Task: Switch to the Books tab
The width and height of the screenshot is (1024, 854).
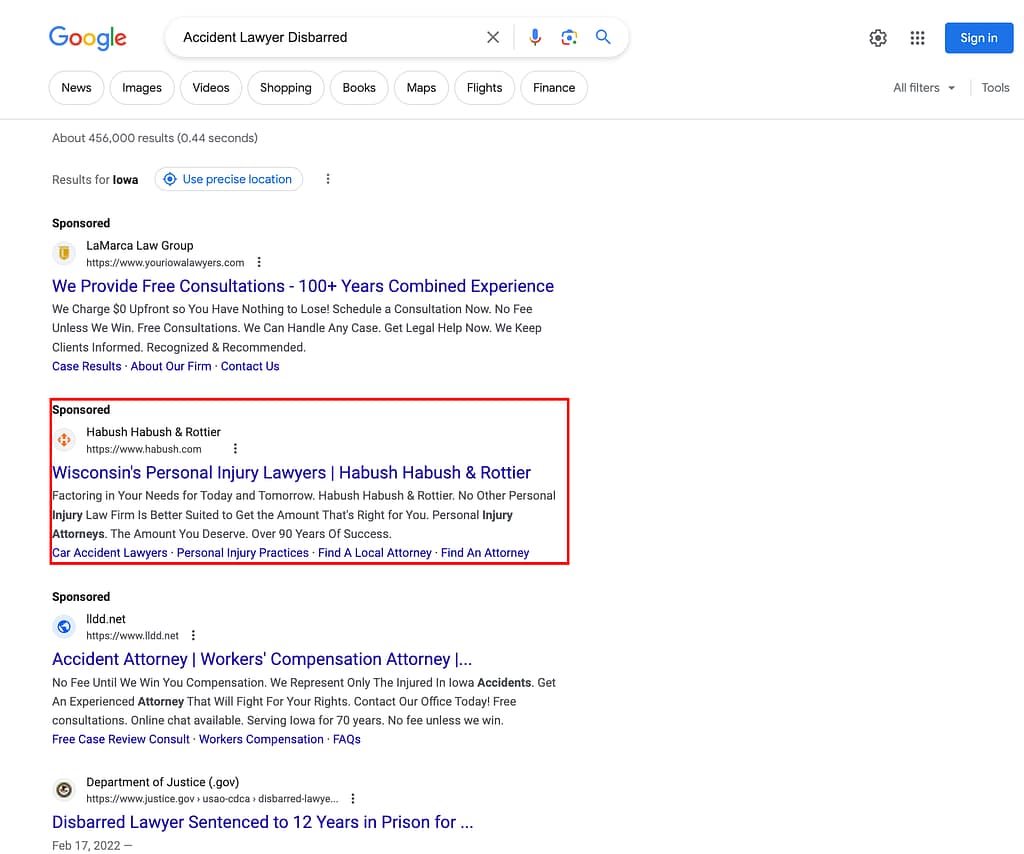Action: coord(359,87)
